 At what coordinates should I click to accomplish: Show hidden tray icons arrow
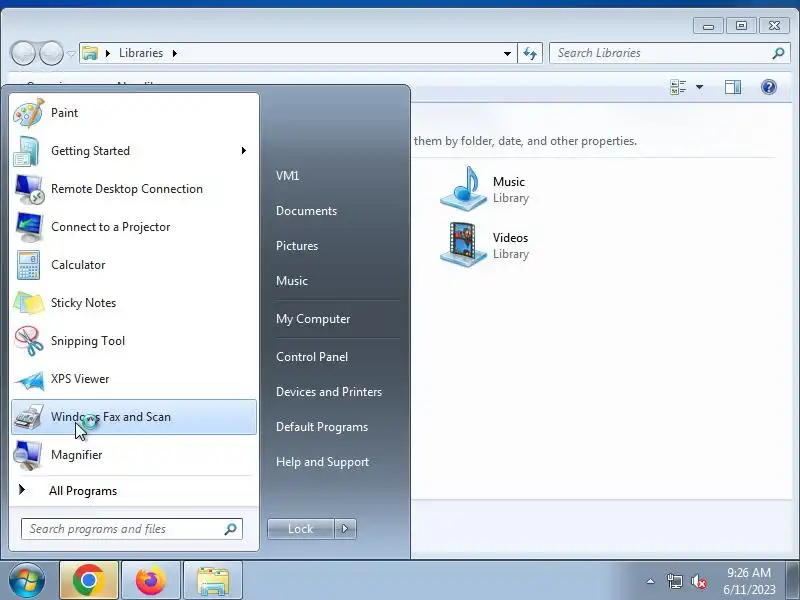click(650, 581)
